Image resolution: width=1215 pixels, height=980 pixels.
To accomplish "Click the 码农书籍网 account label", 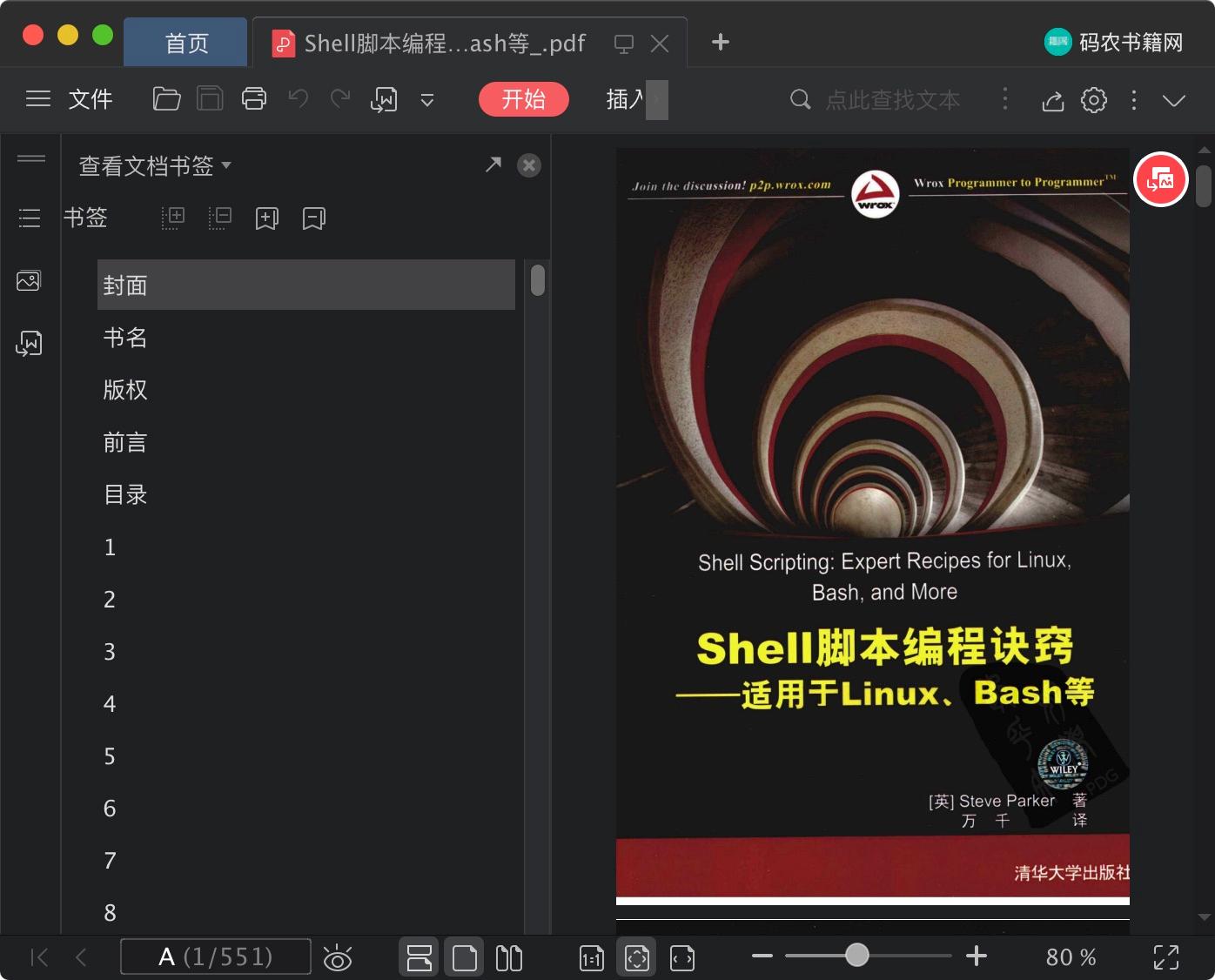I will tap(1131, 42).
